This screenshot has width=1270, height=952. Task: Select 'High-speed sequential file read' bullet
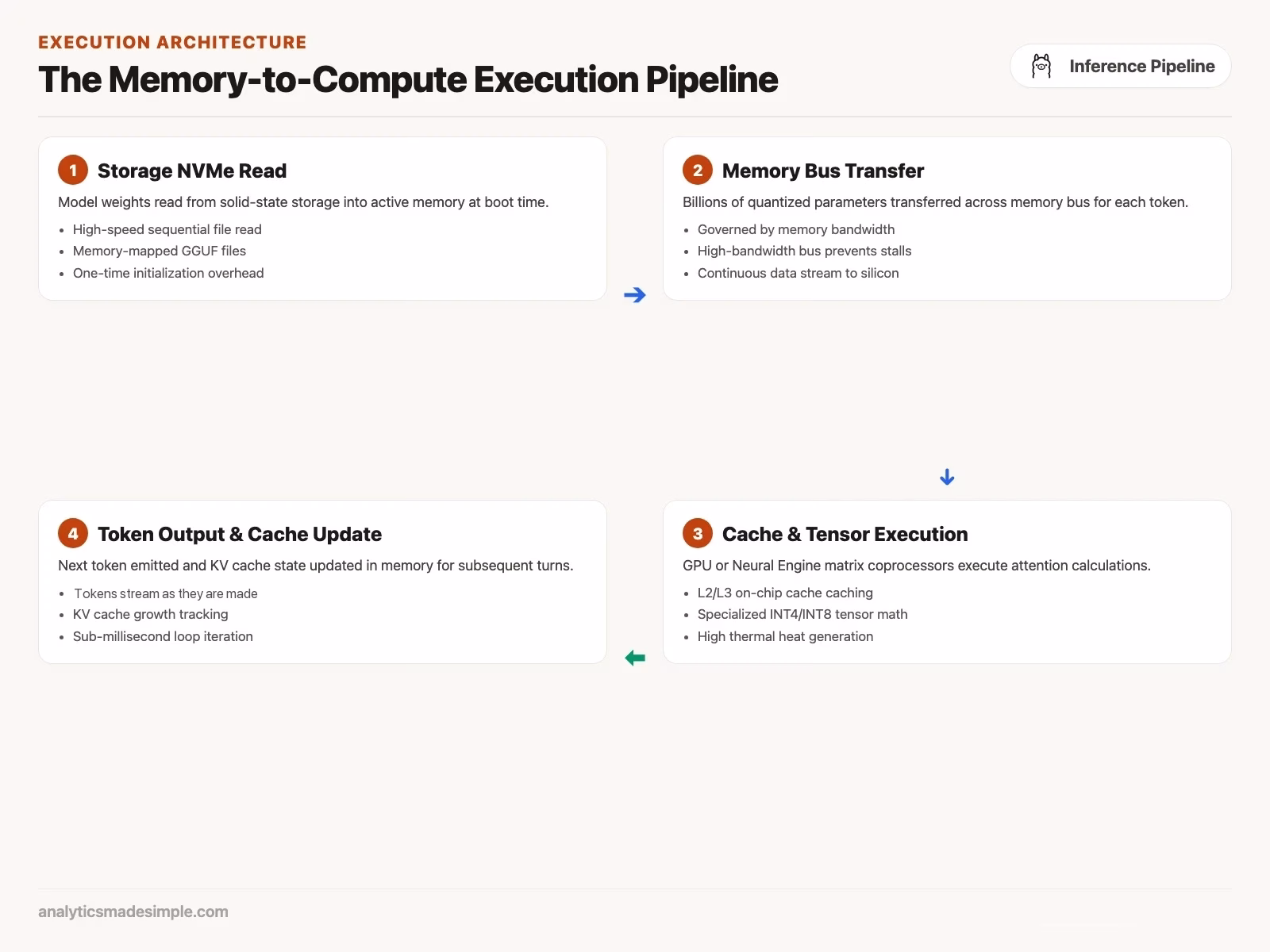tap(167, 229)
